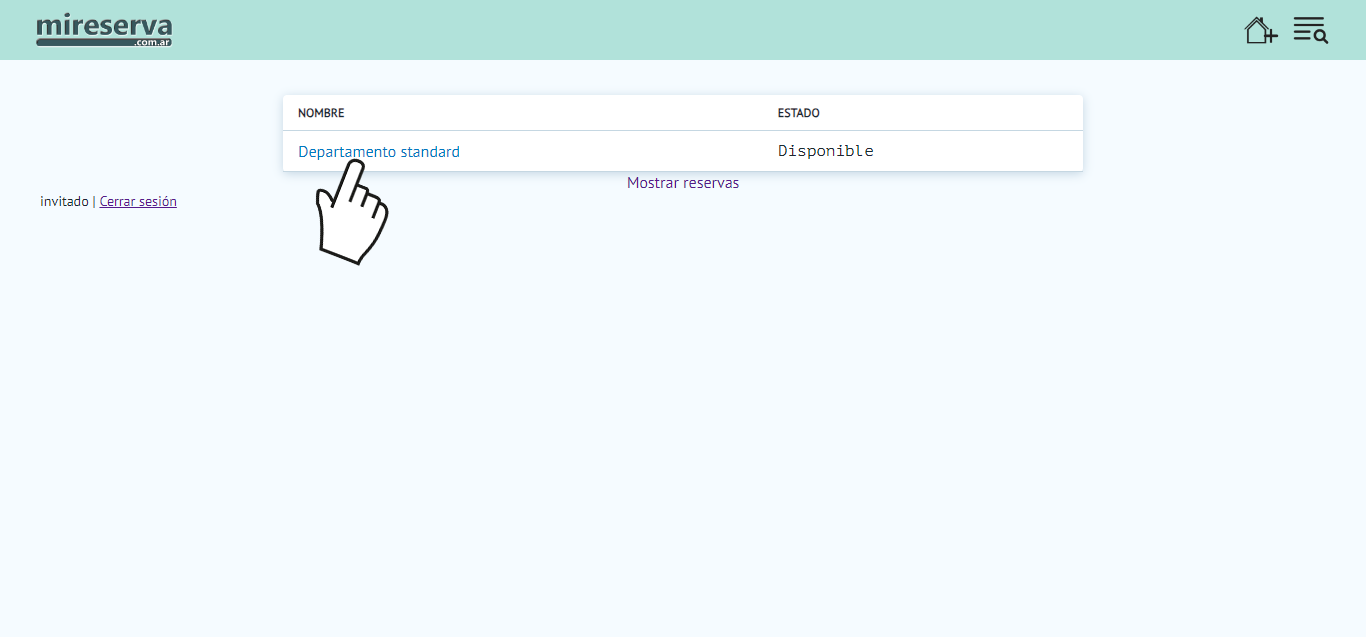The width and height of the screenshot is (1366, 637).
Task: Click the NOMBRE column header
Action: point(321,113)
